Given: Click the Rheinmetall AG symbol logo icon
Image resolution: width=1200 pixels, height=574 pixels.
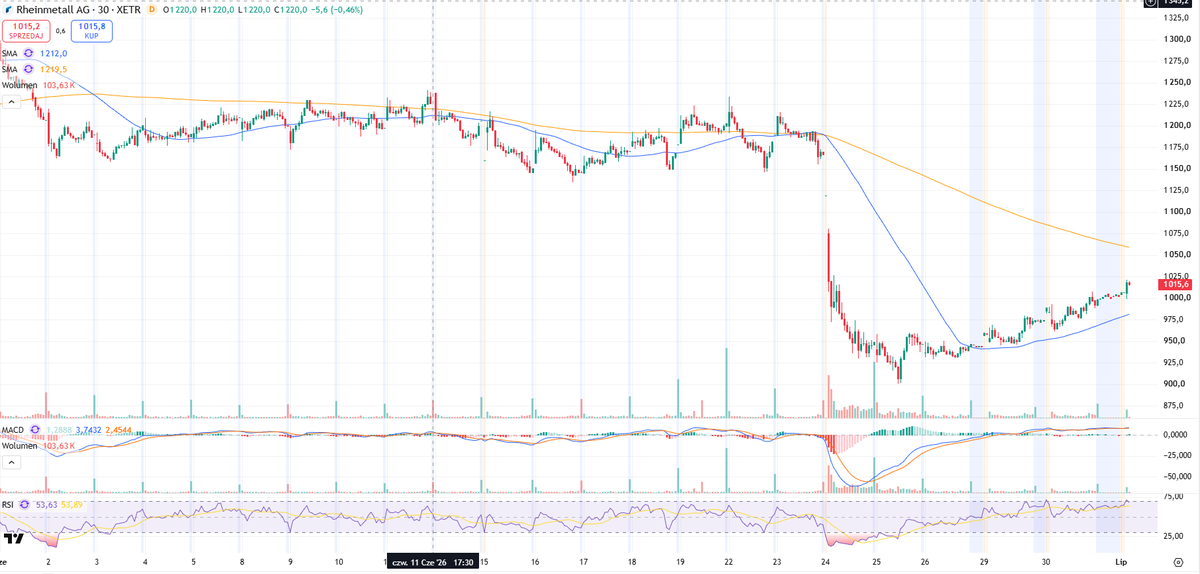Looking at the screenshot, I should tap(9, 9).
